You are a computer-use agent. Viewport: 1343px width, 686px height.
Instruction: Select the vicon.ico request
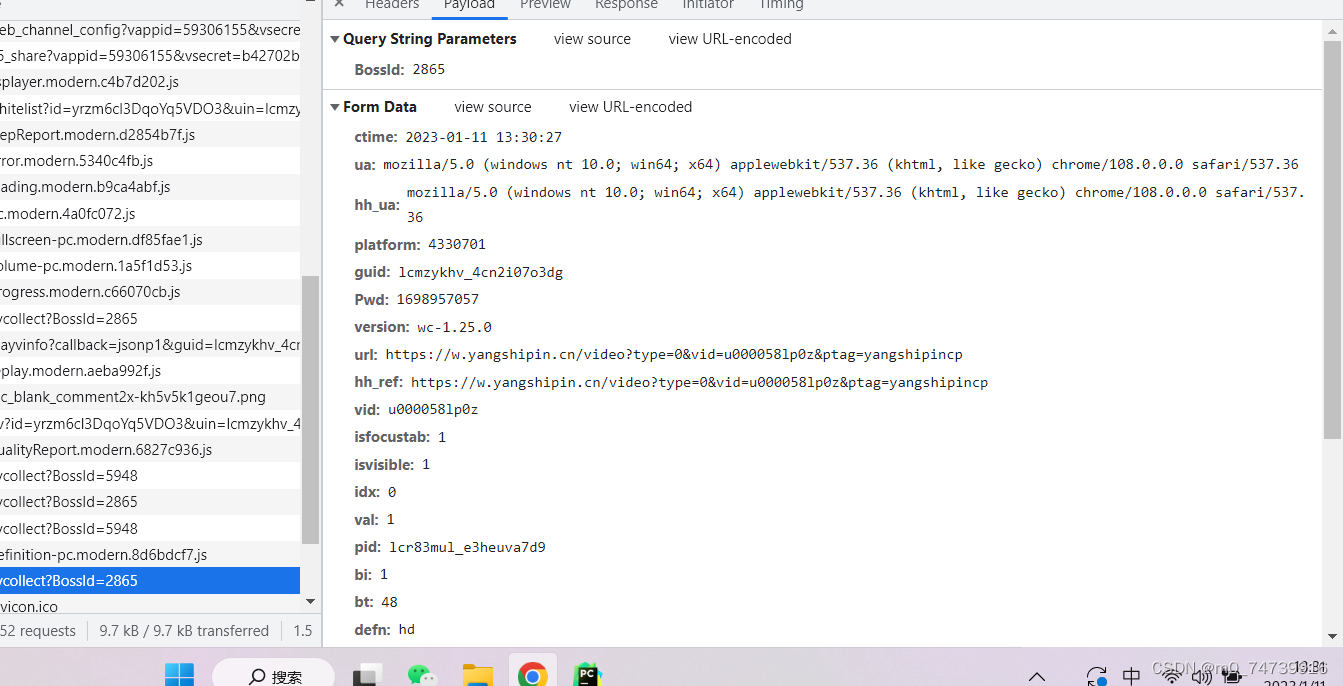pyautogui.click(x=150, y=606)
